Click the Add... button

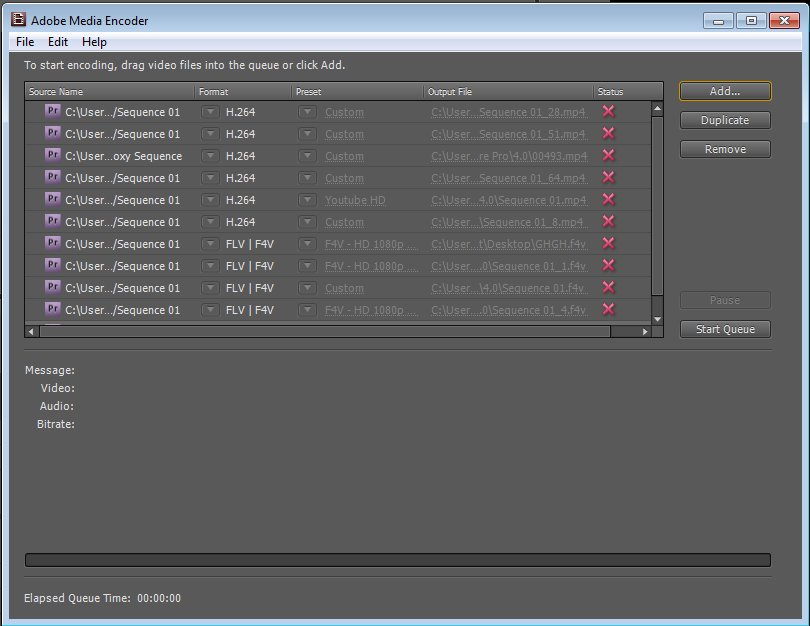click(725, 91)
